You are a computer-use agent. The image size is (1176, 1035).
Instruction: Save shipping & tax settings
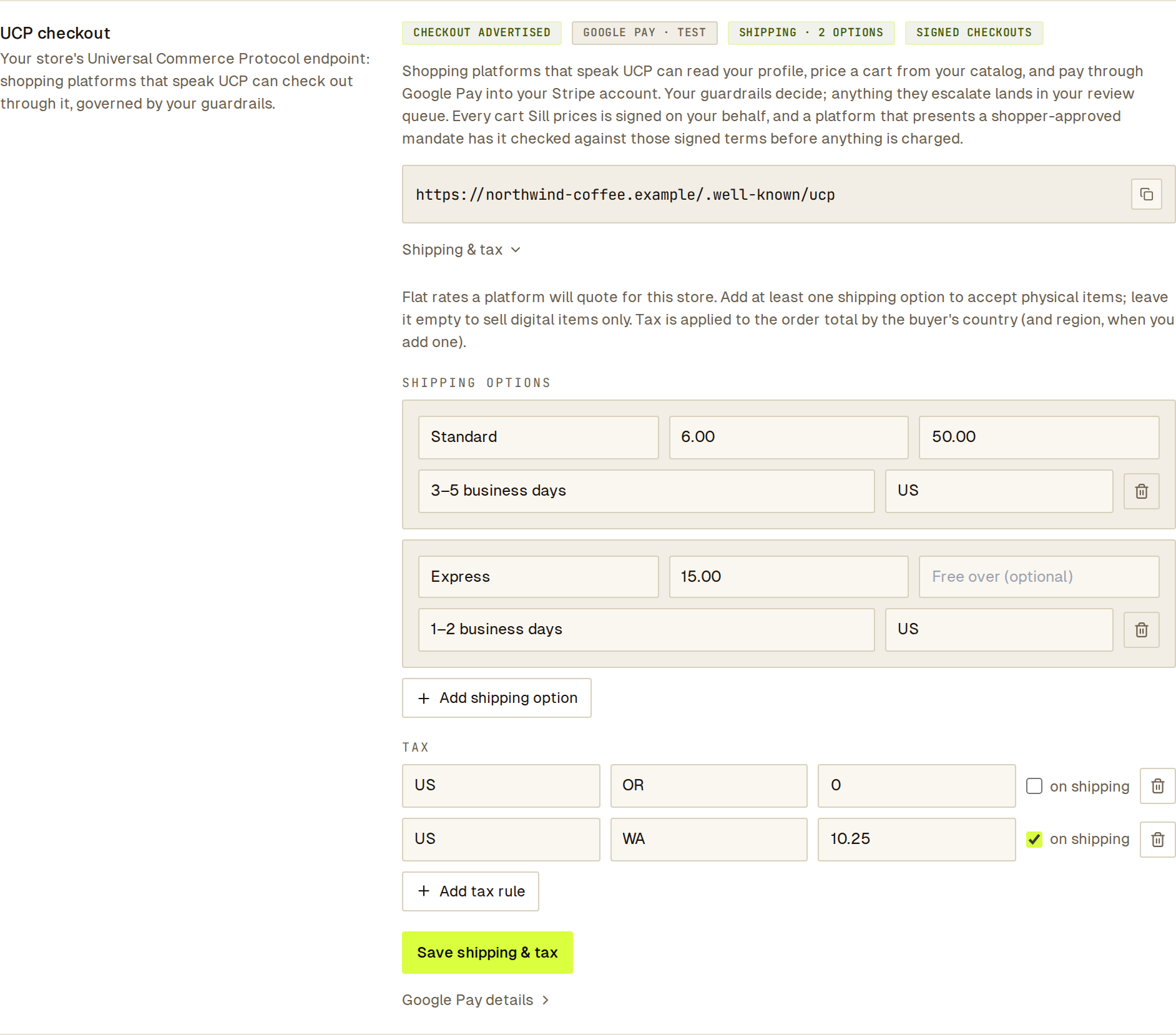click(x=488, y=953)
